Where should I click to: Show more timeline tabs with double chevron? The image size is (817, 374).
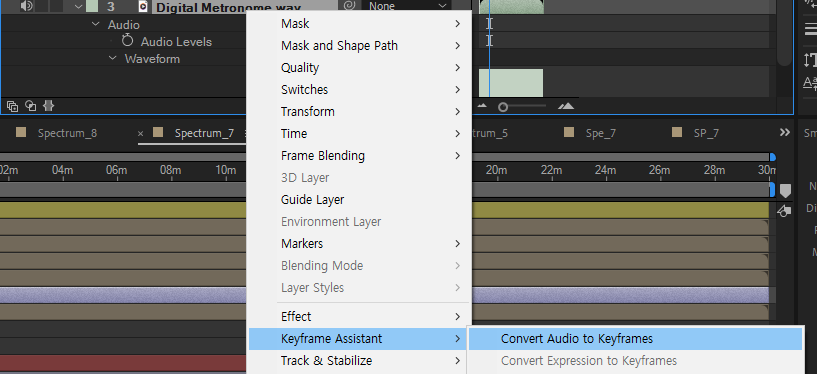click(785, 132)
